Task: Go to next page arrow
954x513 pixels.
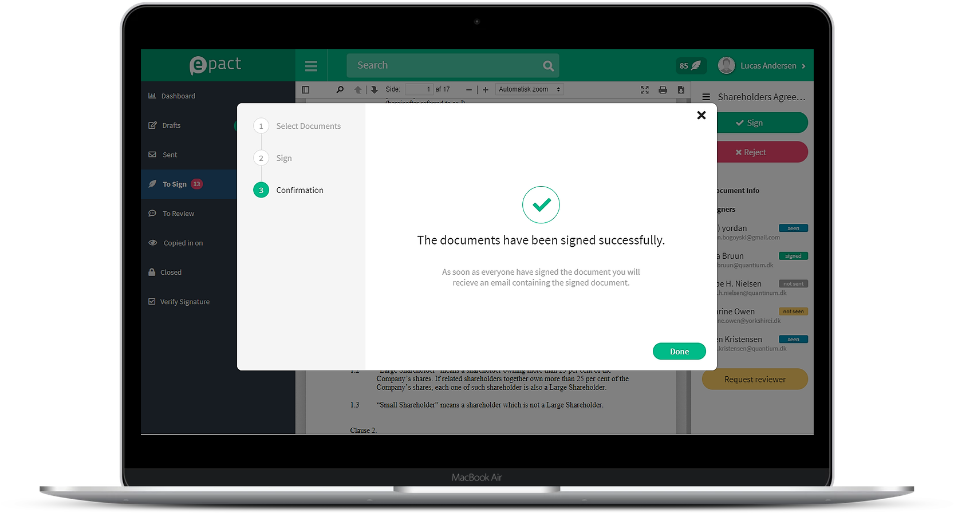Action: click(374, 89)
